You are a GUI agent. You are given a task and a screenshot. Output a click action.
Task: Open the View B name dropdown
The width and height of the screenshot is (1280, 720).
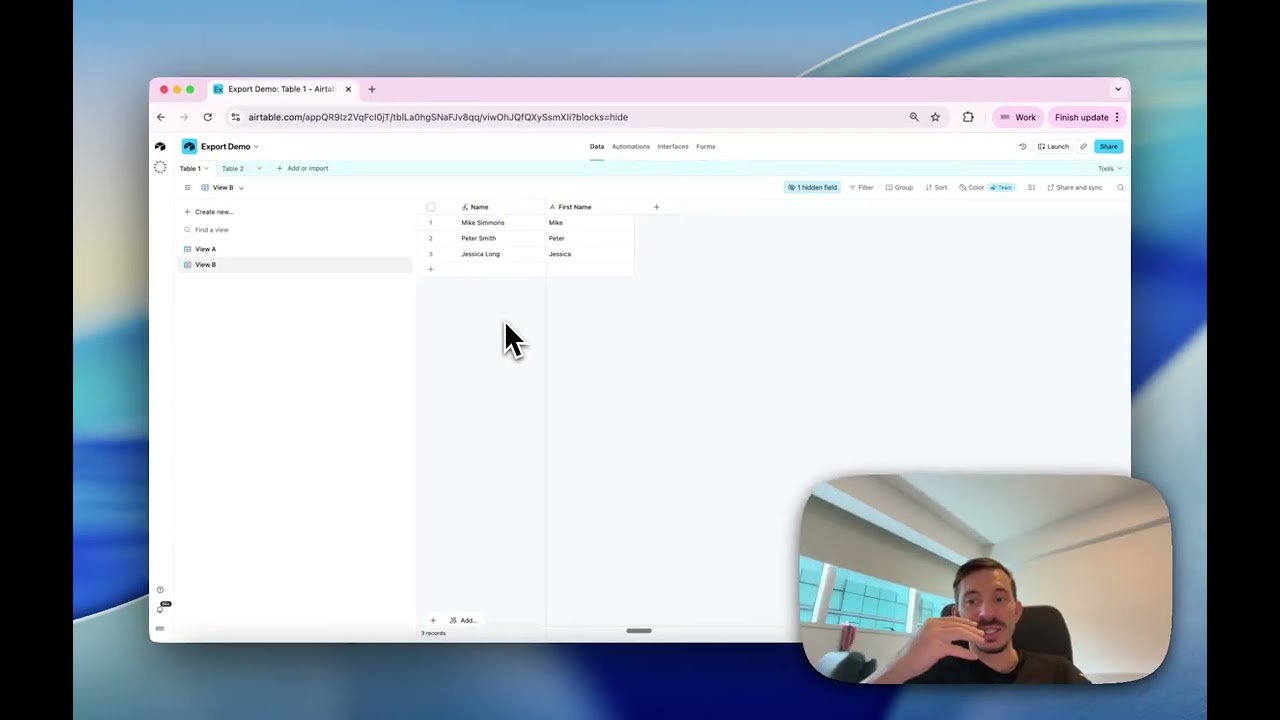coord(241,188)
